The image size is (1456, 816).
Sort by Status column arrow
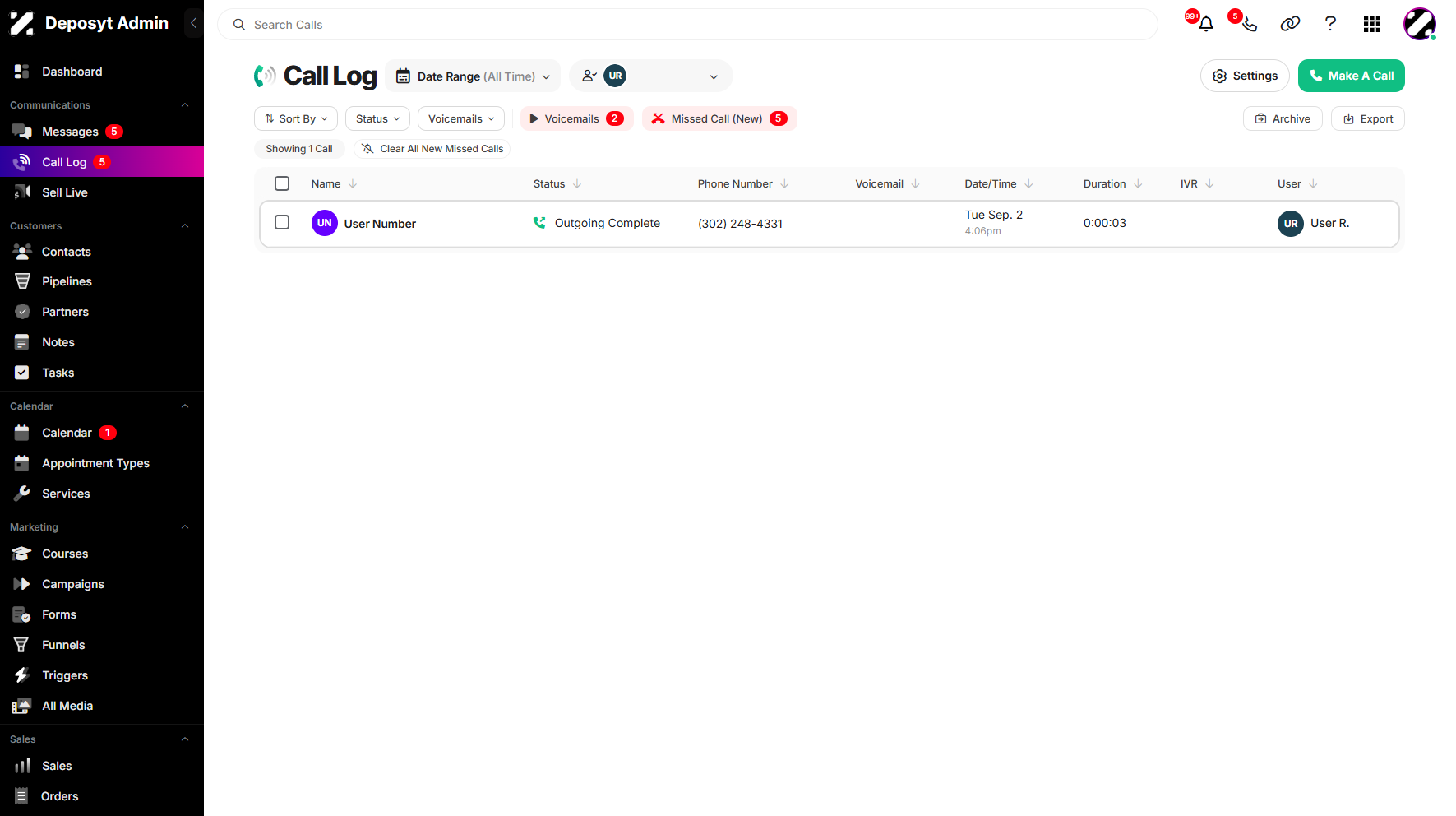577,183
